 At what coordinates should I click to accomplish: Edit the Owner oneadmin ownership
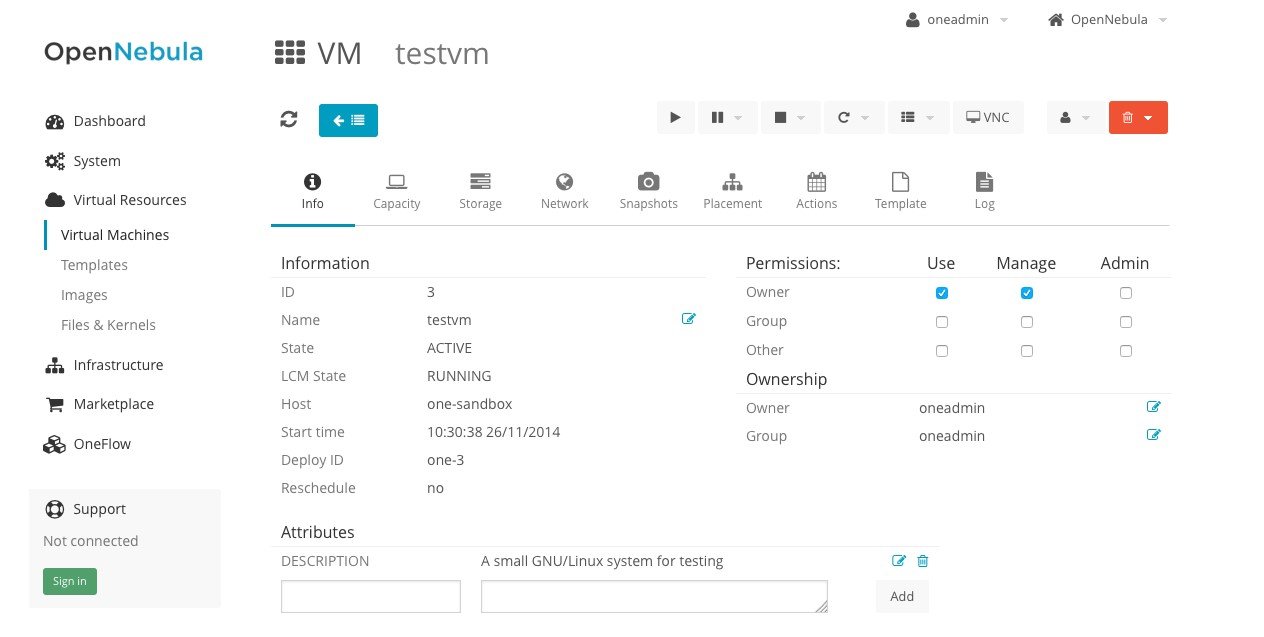coord(1153,407)
